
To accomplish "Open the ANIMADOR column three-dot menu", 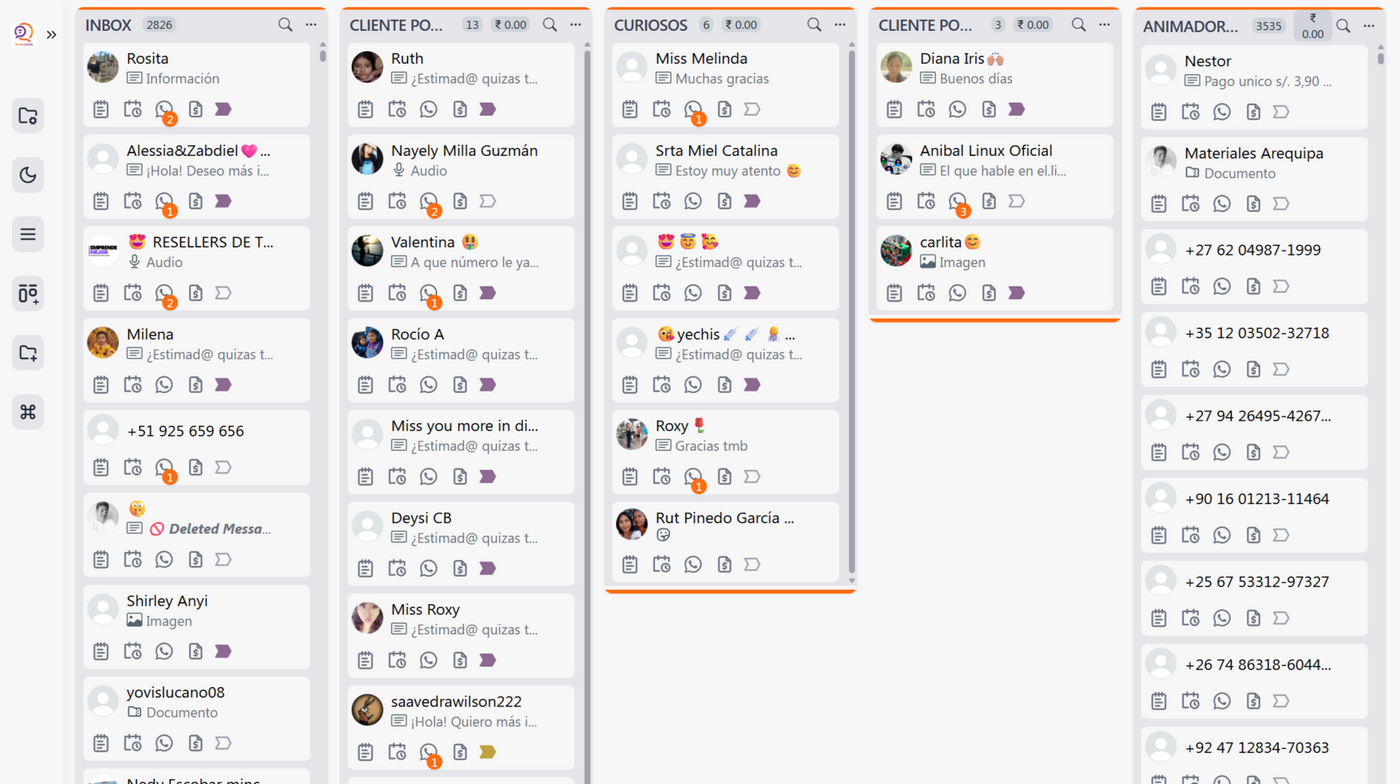I will pos(1369,26).
